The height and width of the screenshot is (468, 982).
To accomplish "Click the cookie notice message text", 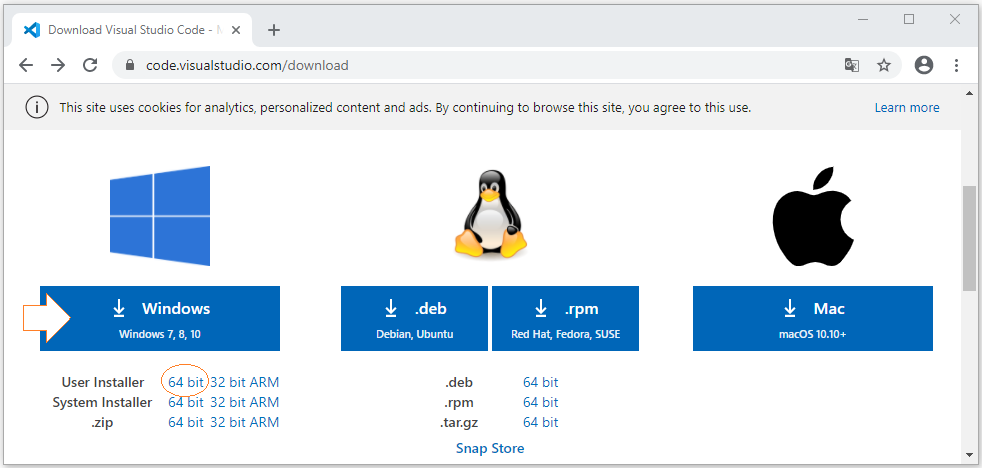I will (x=405, y=108).
